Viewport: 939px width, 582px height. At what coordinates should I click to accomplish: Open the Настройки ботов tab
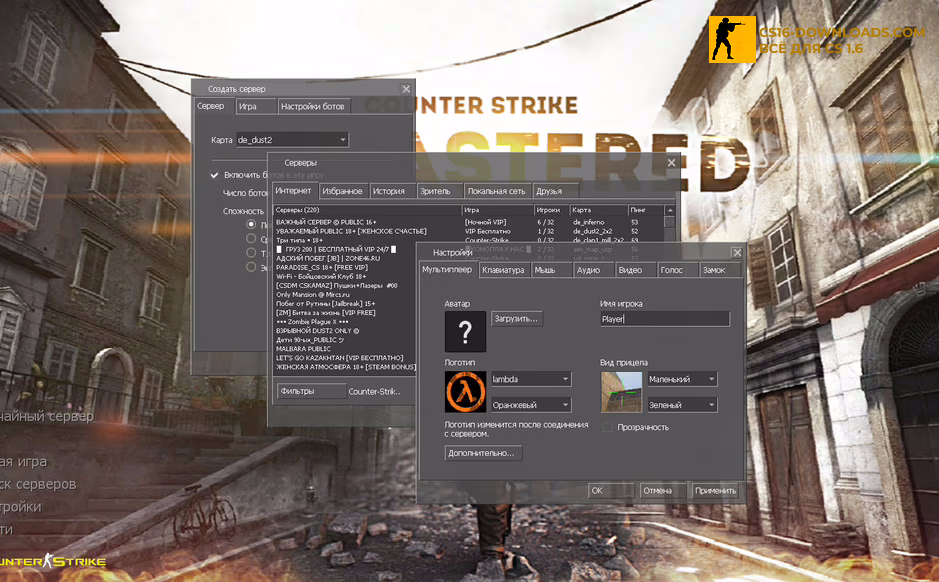tap(313, 107)
